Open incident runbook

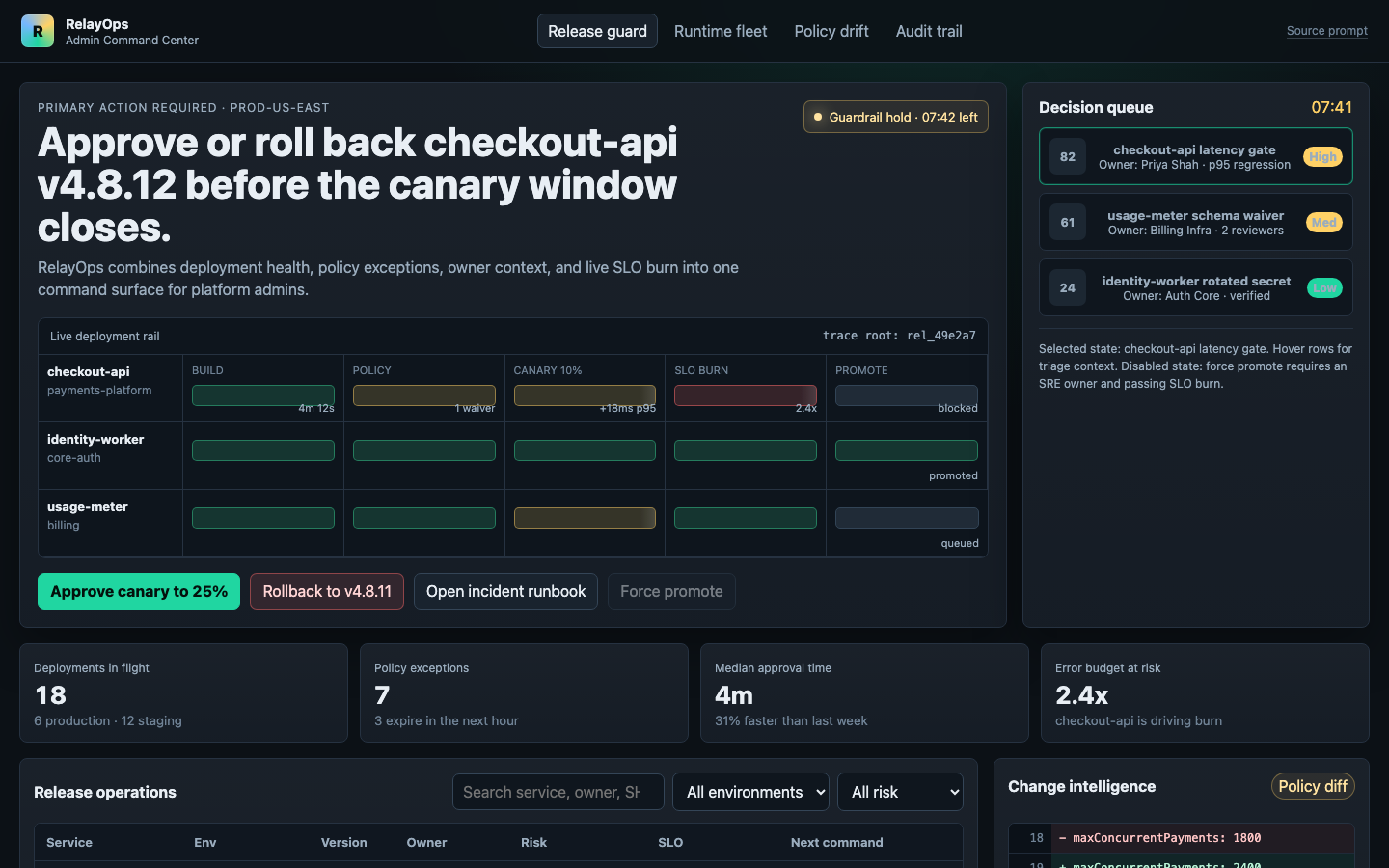click(x=505, y=591)
